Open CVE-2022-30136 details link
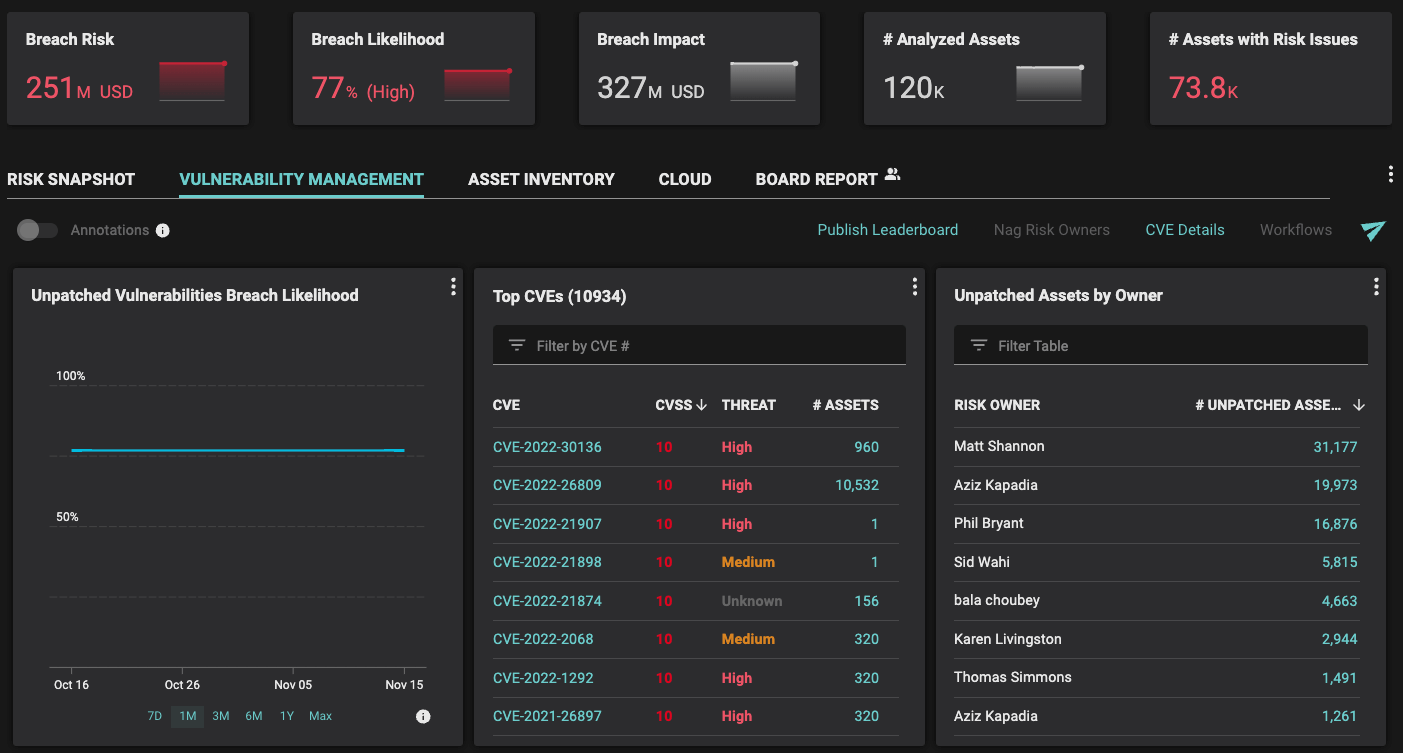This screenshot has width=1403, height=753. click(x=547, y=447)
